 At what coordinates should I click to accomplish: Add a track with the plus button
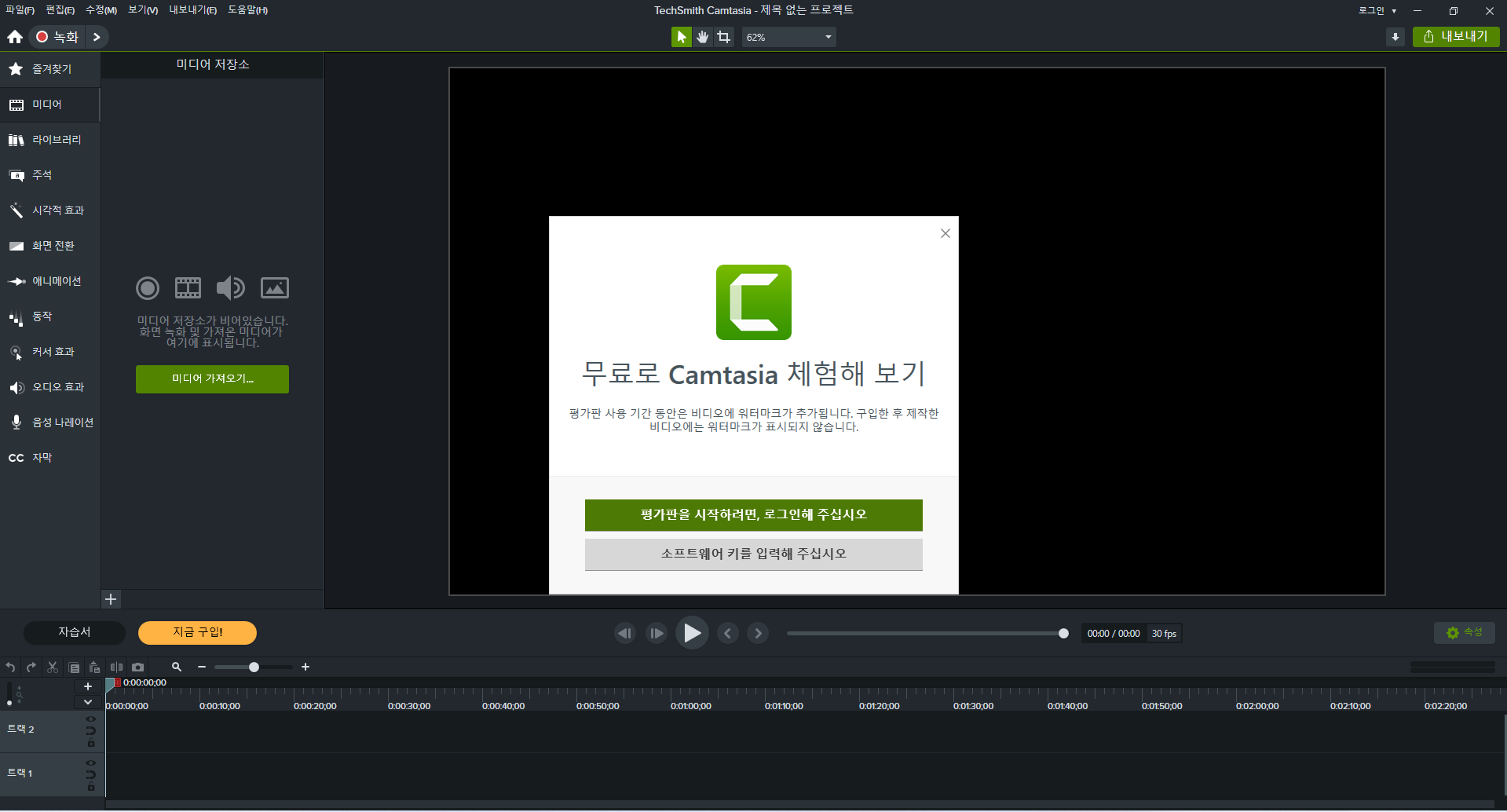88,686
